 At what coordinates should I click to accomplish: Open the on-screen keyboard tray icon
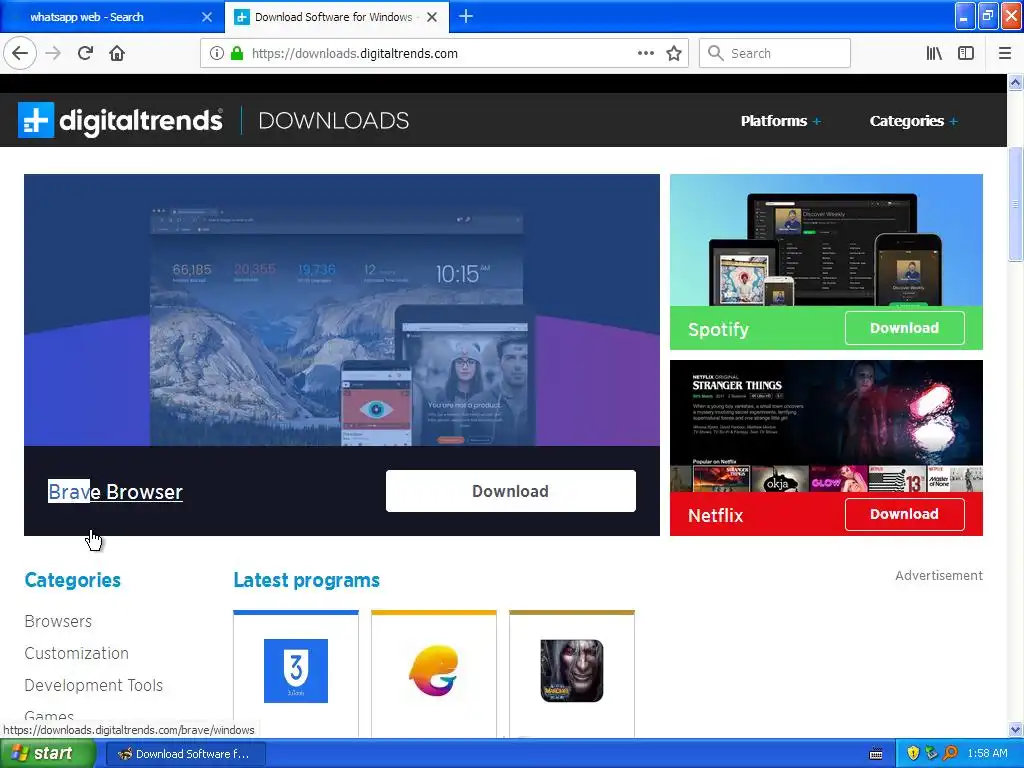pos(876,754)
